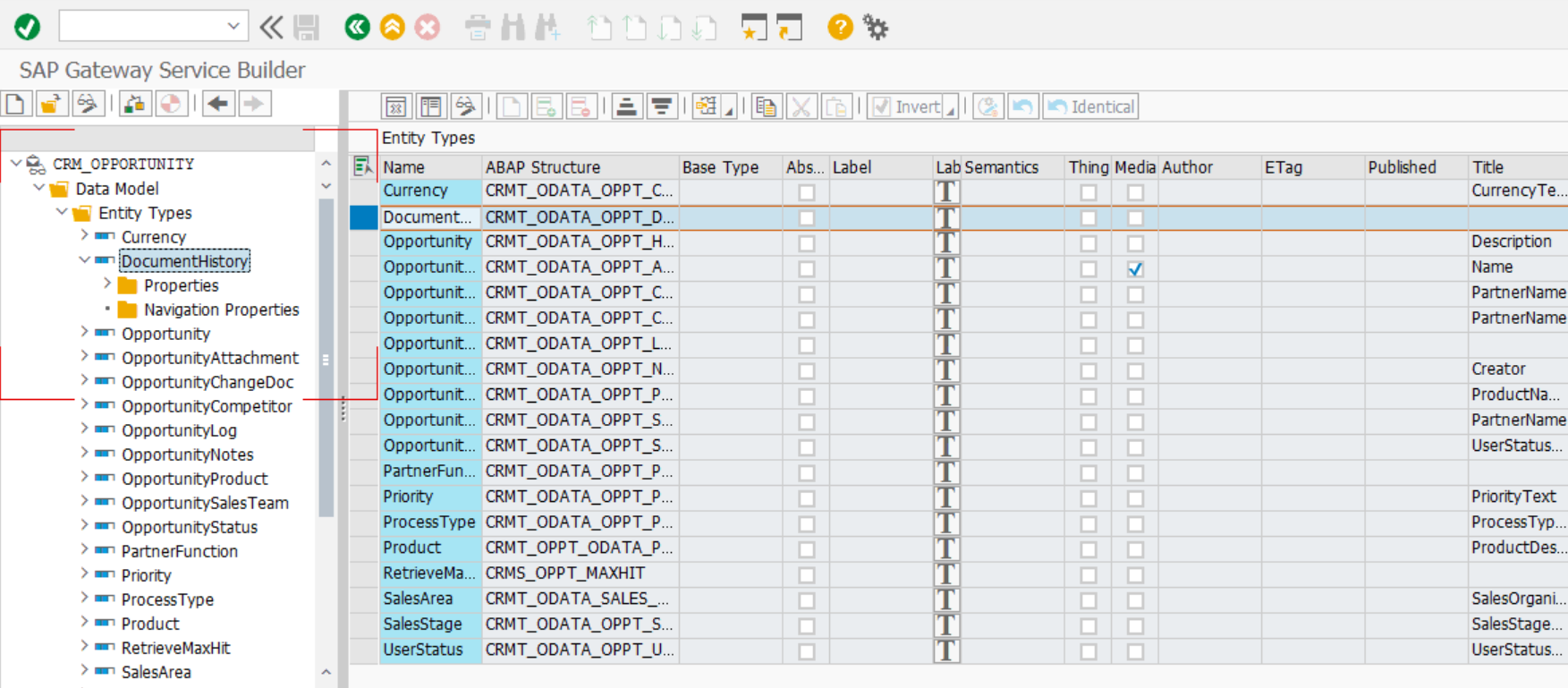This screenshot has width=1568, height=688.
Task: Open the Invert button dropdown arrow
Action: [951, 108]
